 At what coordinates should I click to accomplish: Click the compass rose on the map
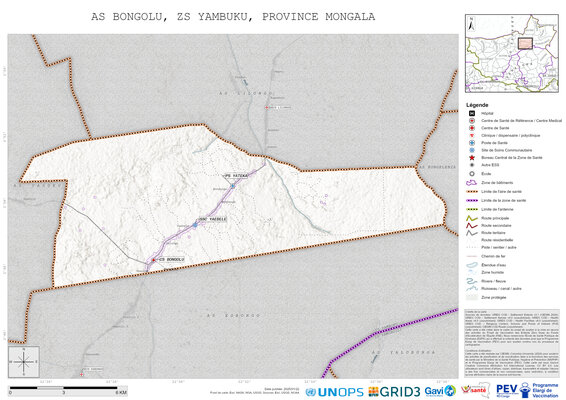(x=24, y=362)
